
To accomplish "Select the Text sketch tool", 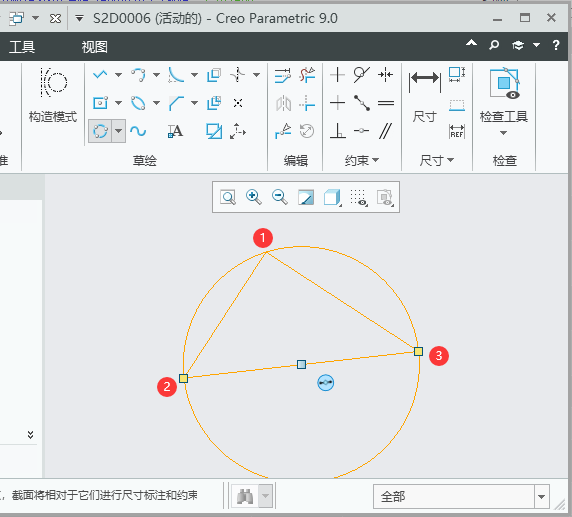I will click(175, 131).
